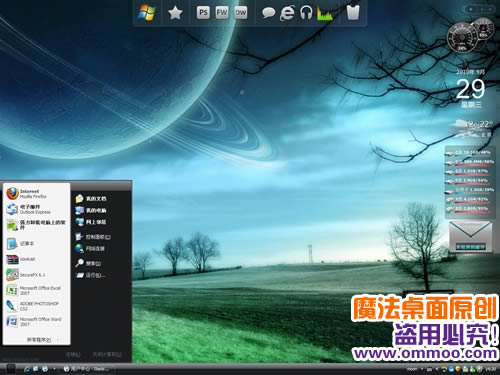The width and height of the screenshot is (500, 375).
Task: Open ADOBE PHOTOSHOP CS2 entry
Action: tap(37, 306)
